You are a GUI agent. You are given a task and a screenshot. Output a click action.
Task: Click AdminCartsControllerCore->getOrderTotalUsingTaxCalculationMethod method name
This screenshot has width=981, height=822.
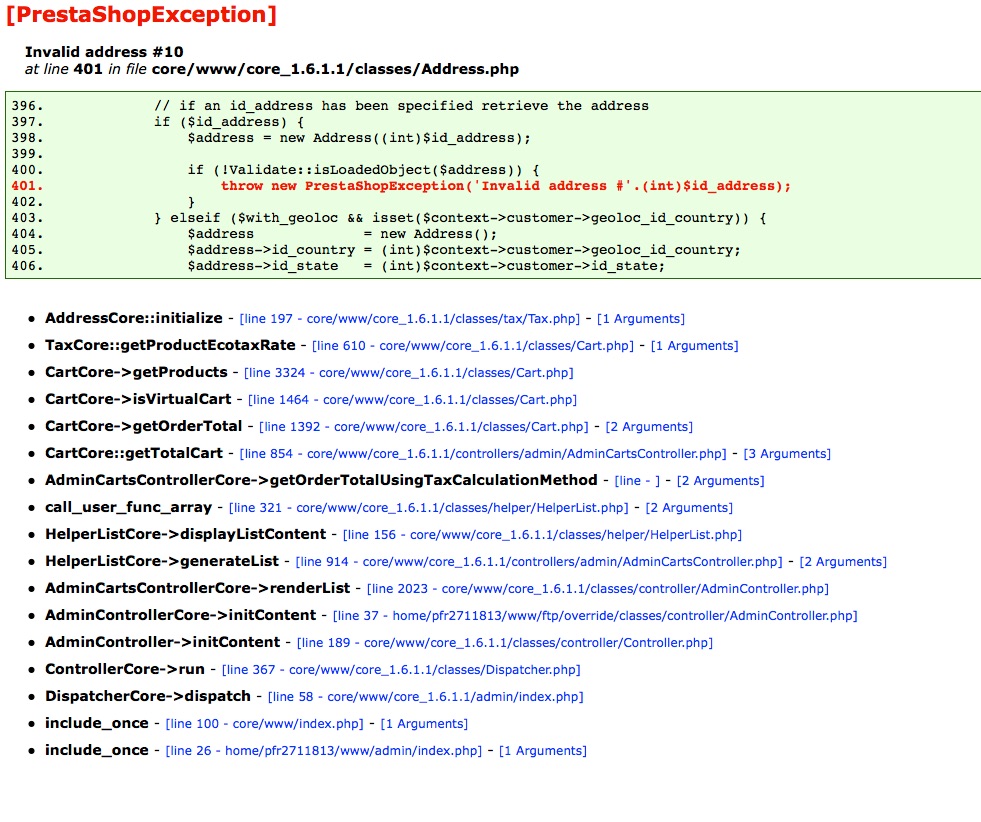(321, 480)
